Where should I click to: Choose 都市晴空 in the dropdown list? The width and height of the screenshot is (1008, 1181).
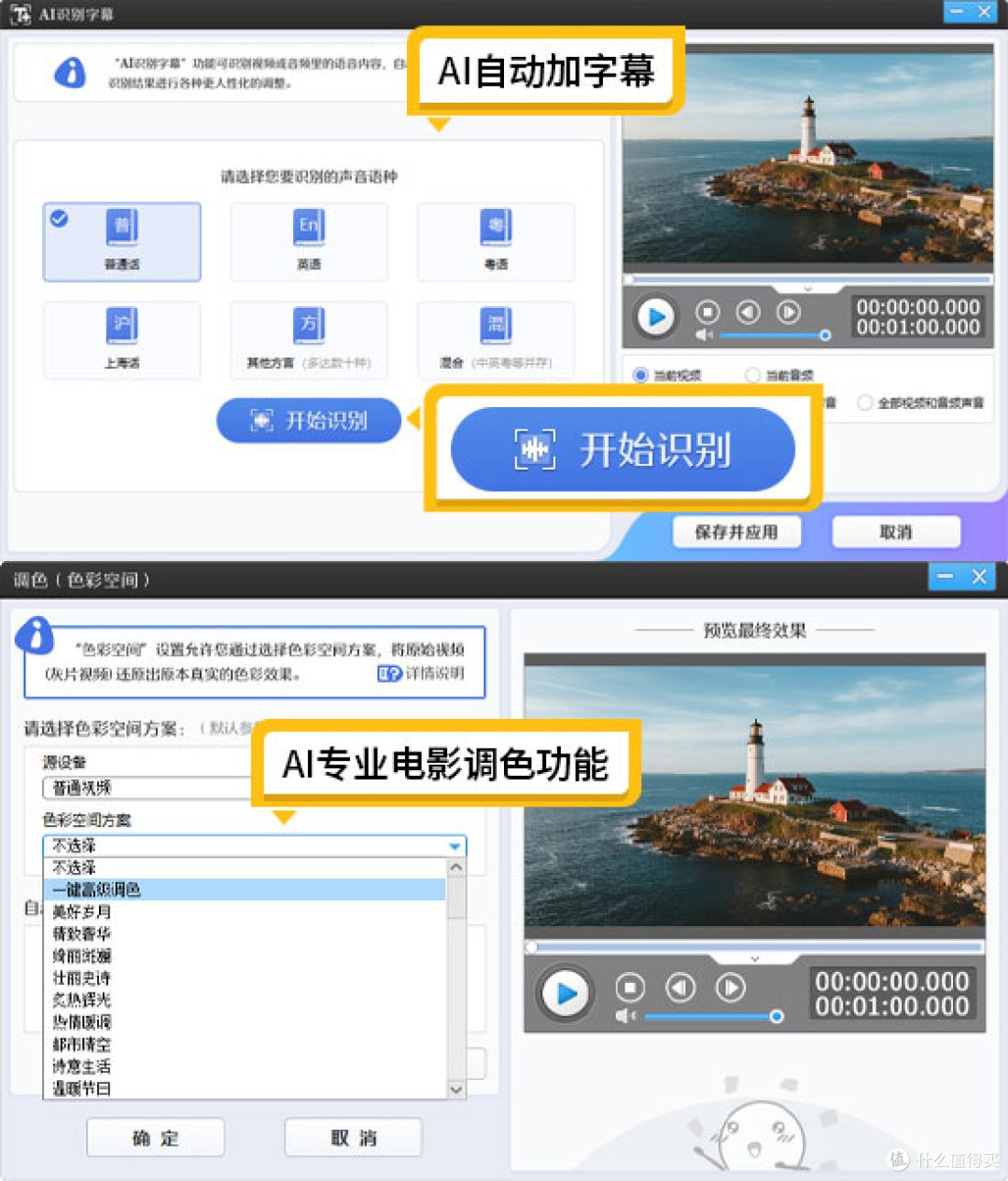coord(245,1045)
